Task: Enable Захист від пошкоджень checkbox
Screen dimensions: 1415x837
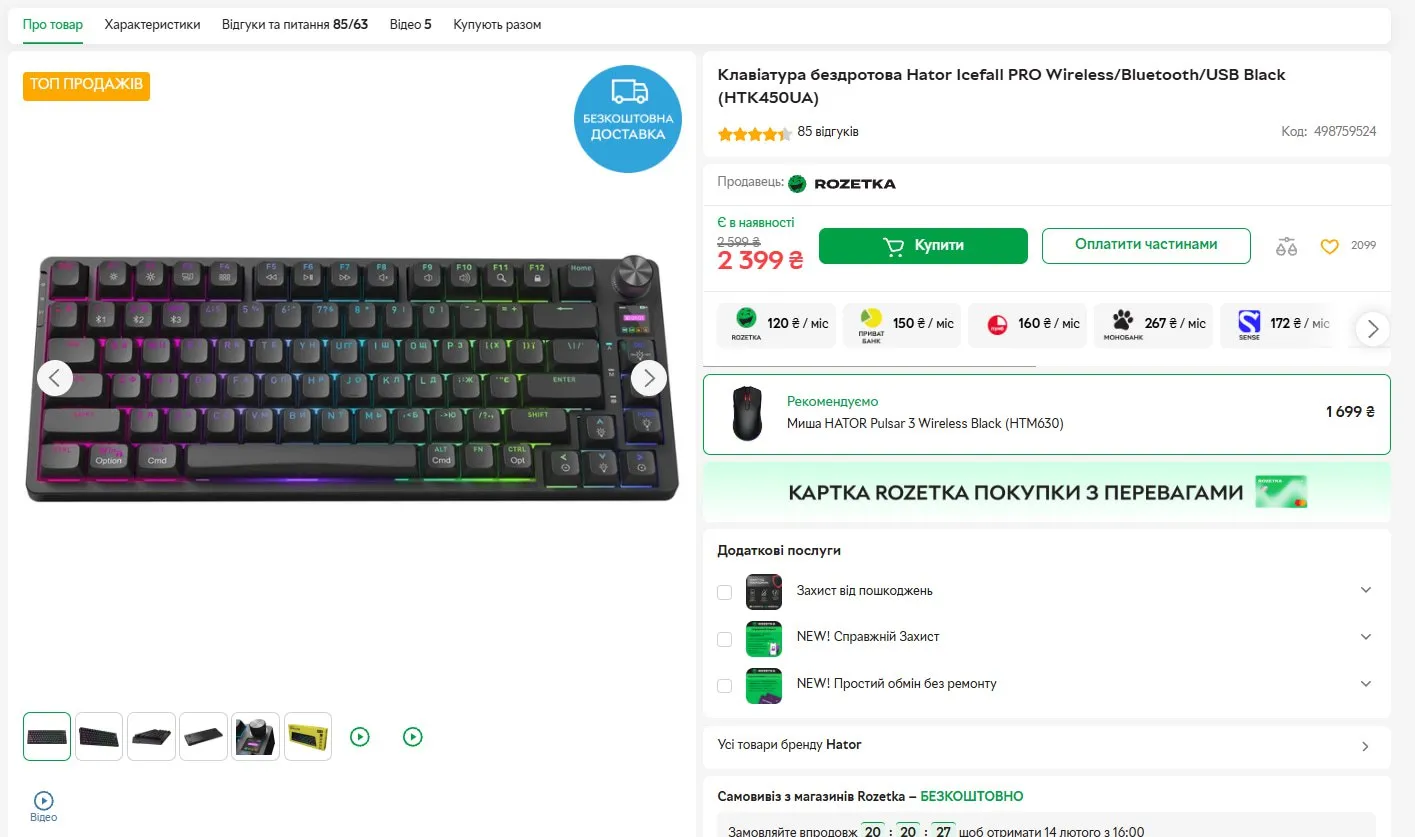Action: [725, 592]
